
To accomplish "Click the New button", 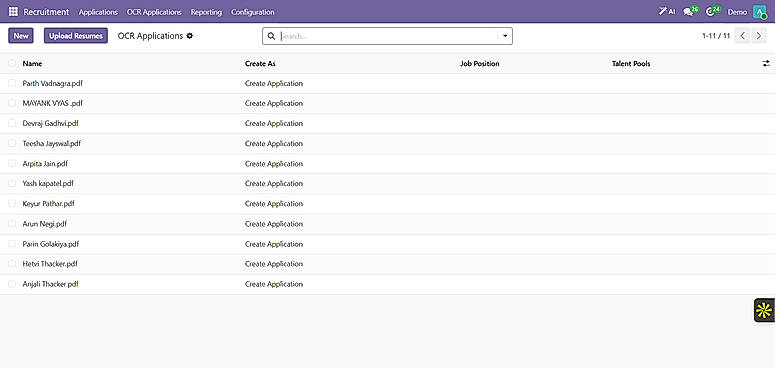I will coord(21,36).
